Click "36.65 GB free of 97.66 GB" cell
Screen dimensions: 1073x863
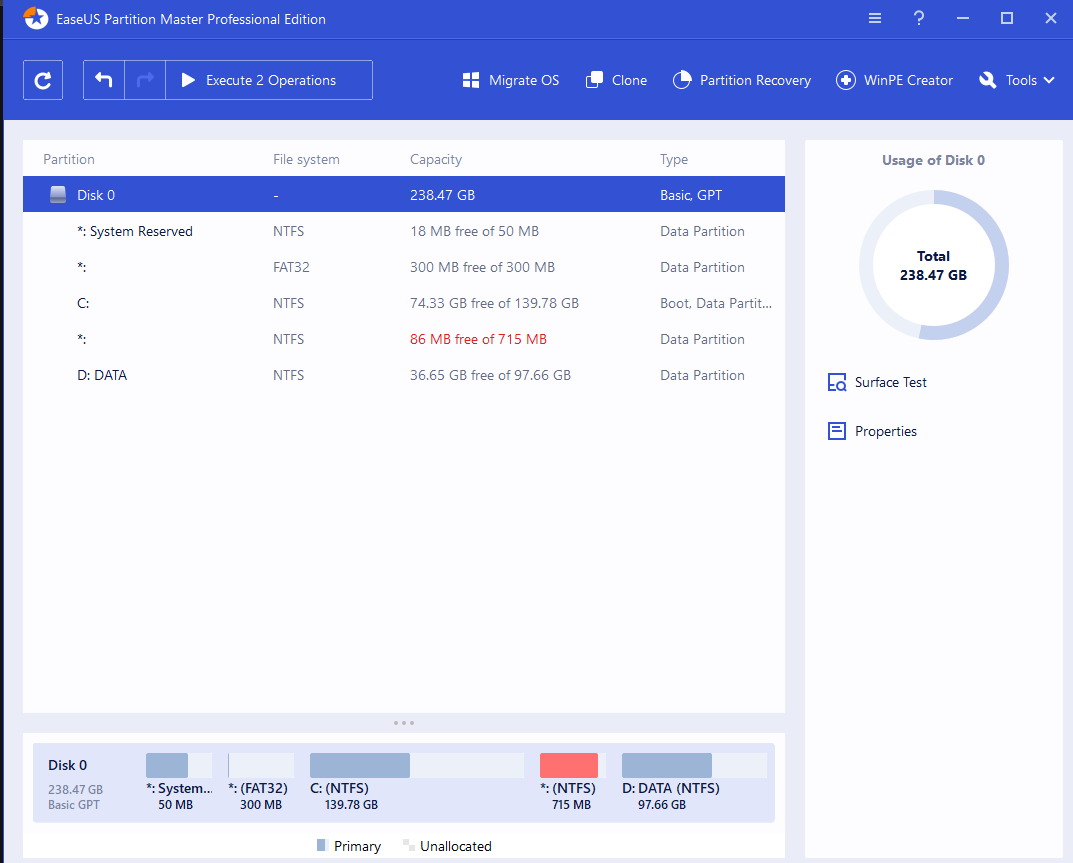point(490,375)
